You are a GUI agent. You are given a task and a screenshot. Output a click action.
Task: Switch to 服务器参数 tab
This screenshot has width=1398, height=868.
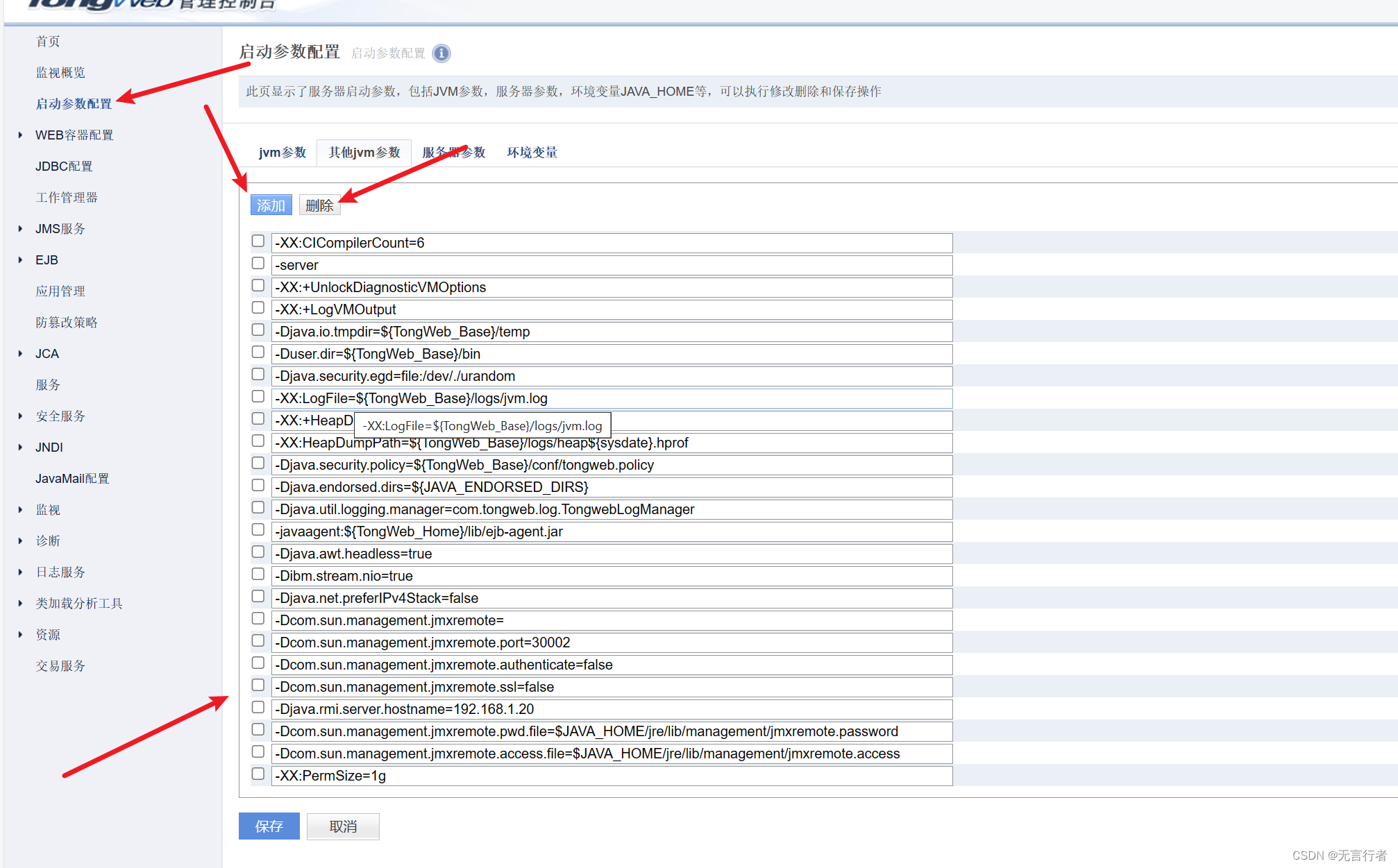click(454, 153)
